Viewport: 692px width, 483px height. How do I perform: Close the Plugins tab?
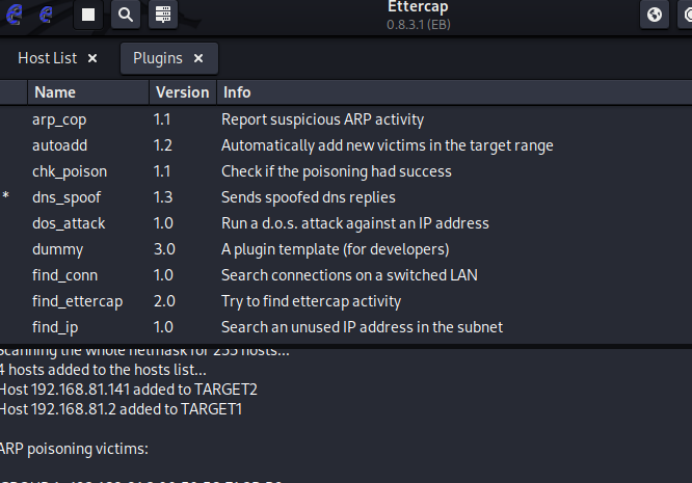198,58
